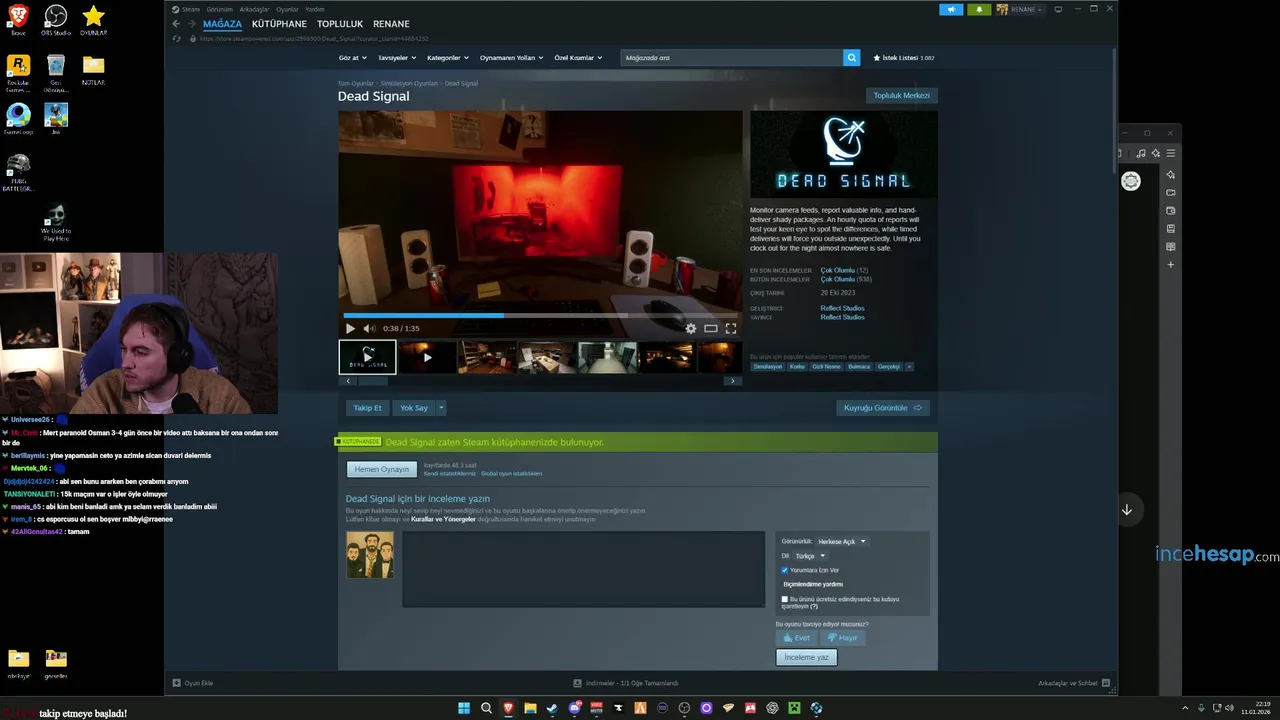Click the Takip Et button
Image resolution: width=1280 pixels, height=720 pixels.
(367, 408)
